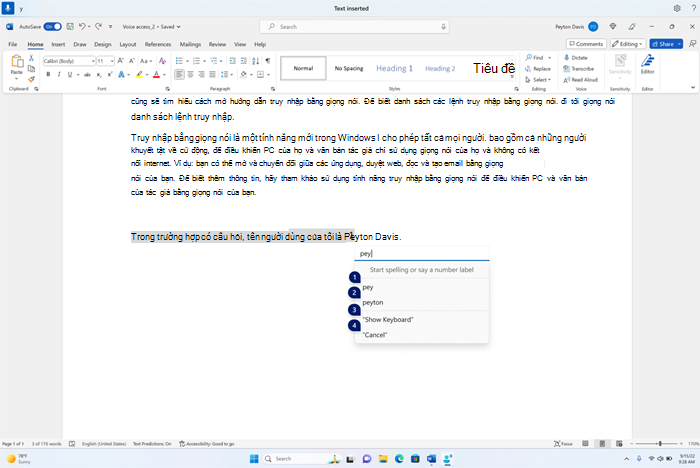The image size is (700, 468).
Task: Click the Voice access microphone icon
Action: [8, 8]
